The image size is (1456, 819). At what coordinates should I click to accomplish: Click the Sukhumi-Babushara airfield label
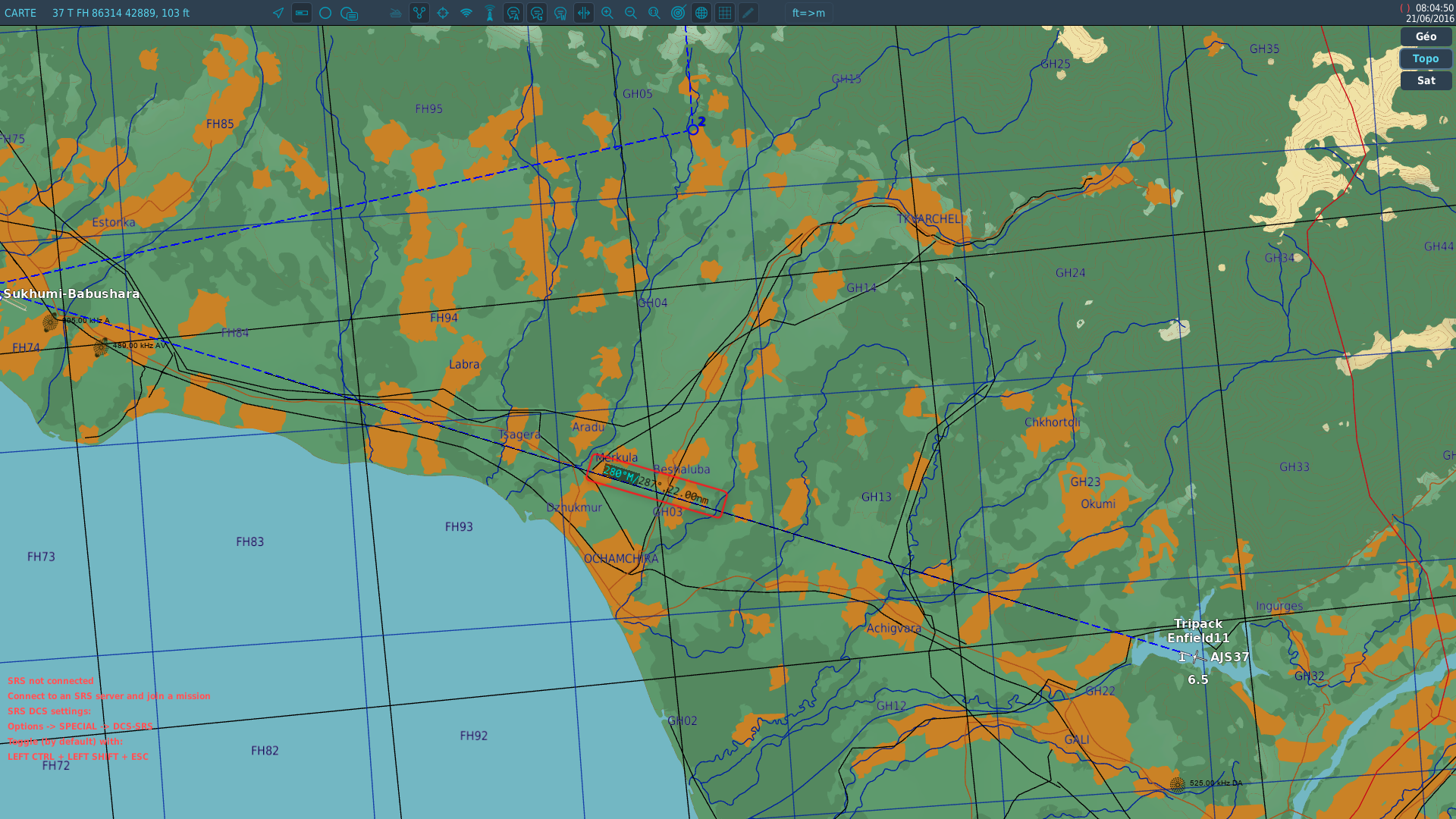click(x=71, y=293)
